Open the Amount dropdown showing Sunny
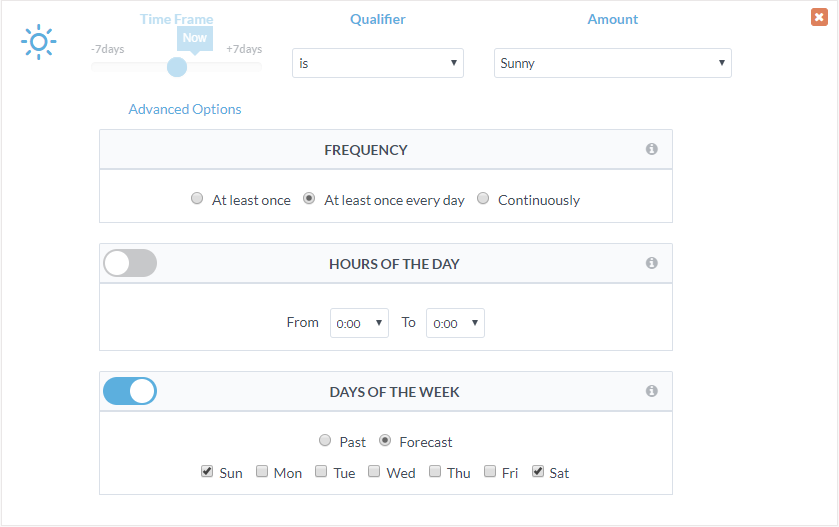The width and height of the screenshot is (839, 527). tap(612, 63)
